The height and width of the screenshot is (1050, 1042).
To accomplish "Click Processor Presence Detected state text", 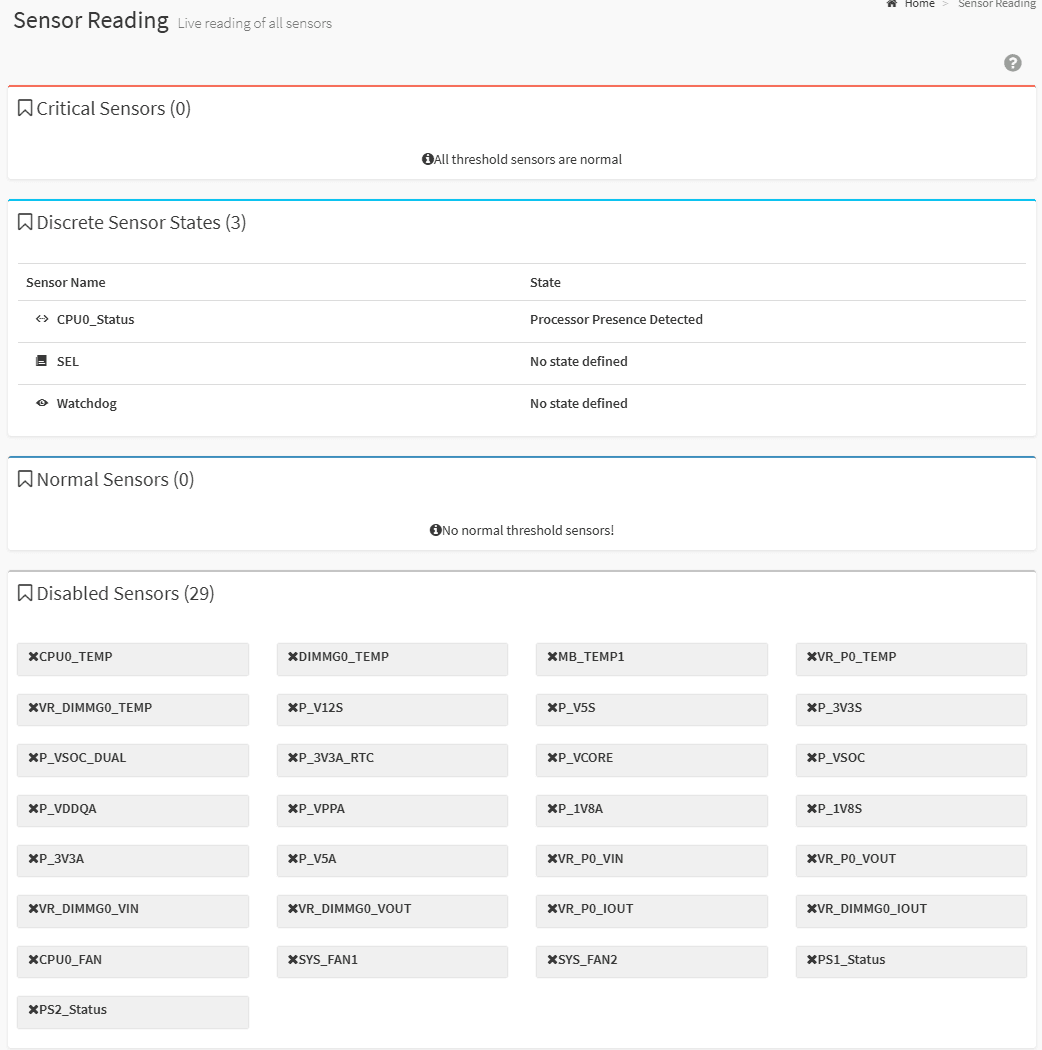I will pos(616,319).
